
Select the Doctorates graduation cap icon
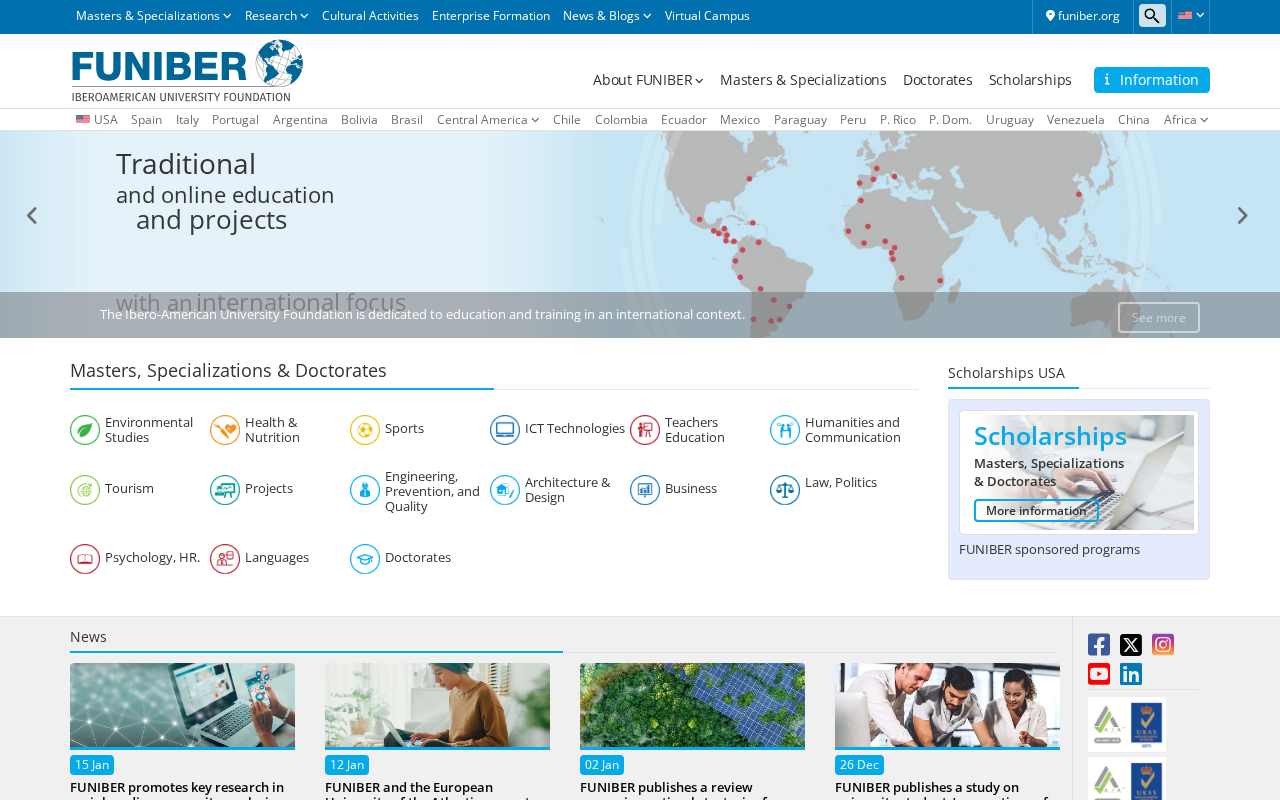click(x=365, y=559)
